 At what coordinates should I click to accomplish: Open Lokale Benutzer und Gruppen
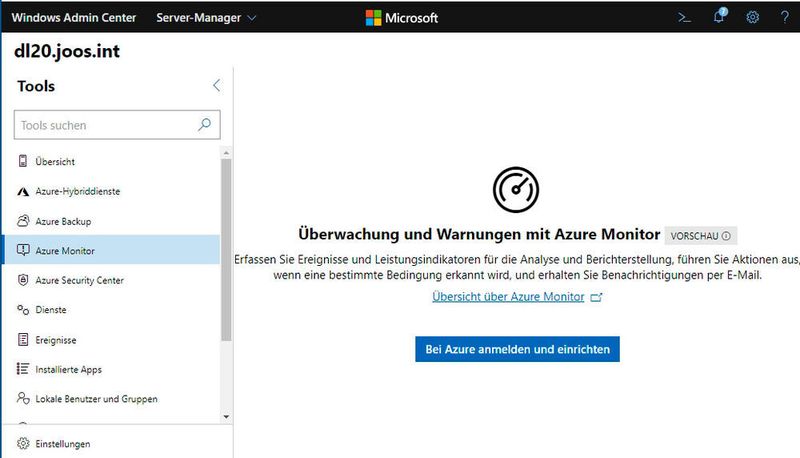111,398
